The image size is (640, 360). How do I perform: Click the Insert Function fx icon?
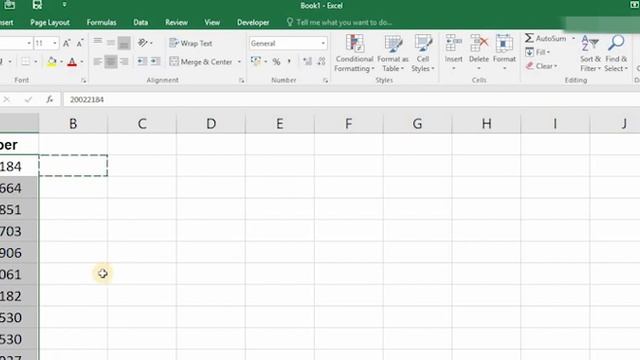49,99
